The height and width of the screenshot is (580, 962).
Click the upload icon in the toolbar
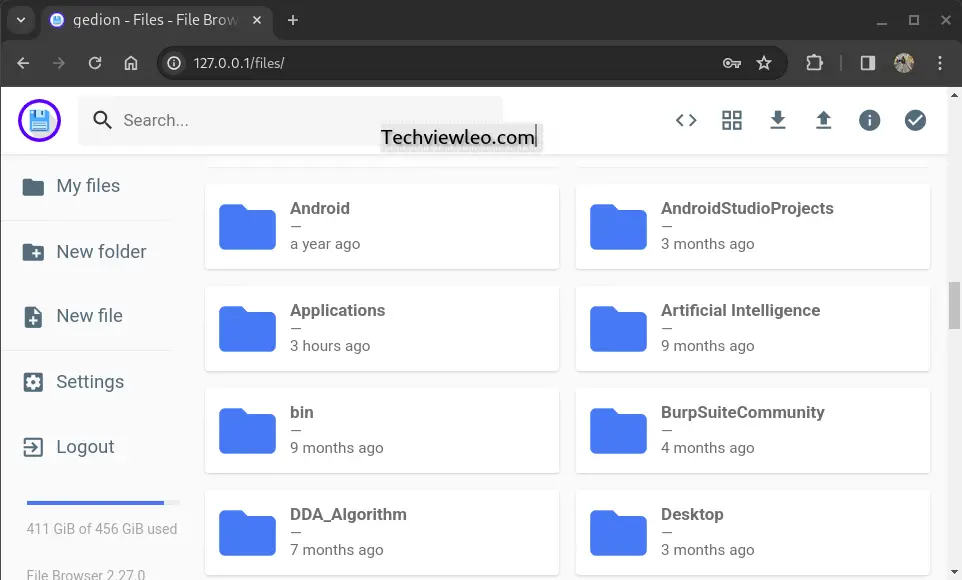coord(823,120)
